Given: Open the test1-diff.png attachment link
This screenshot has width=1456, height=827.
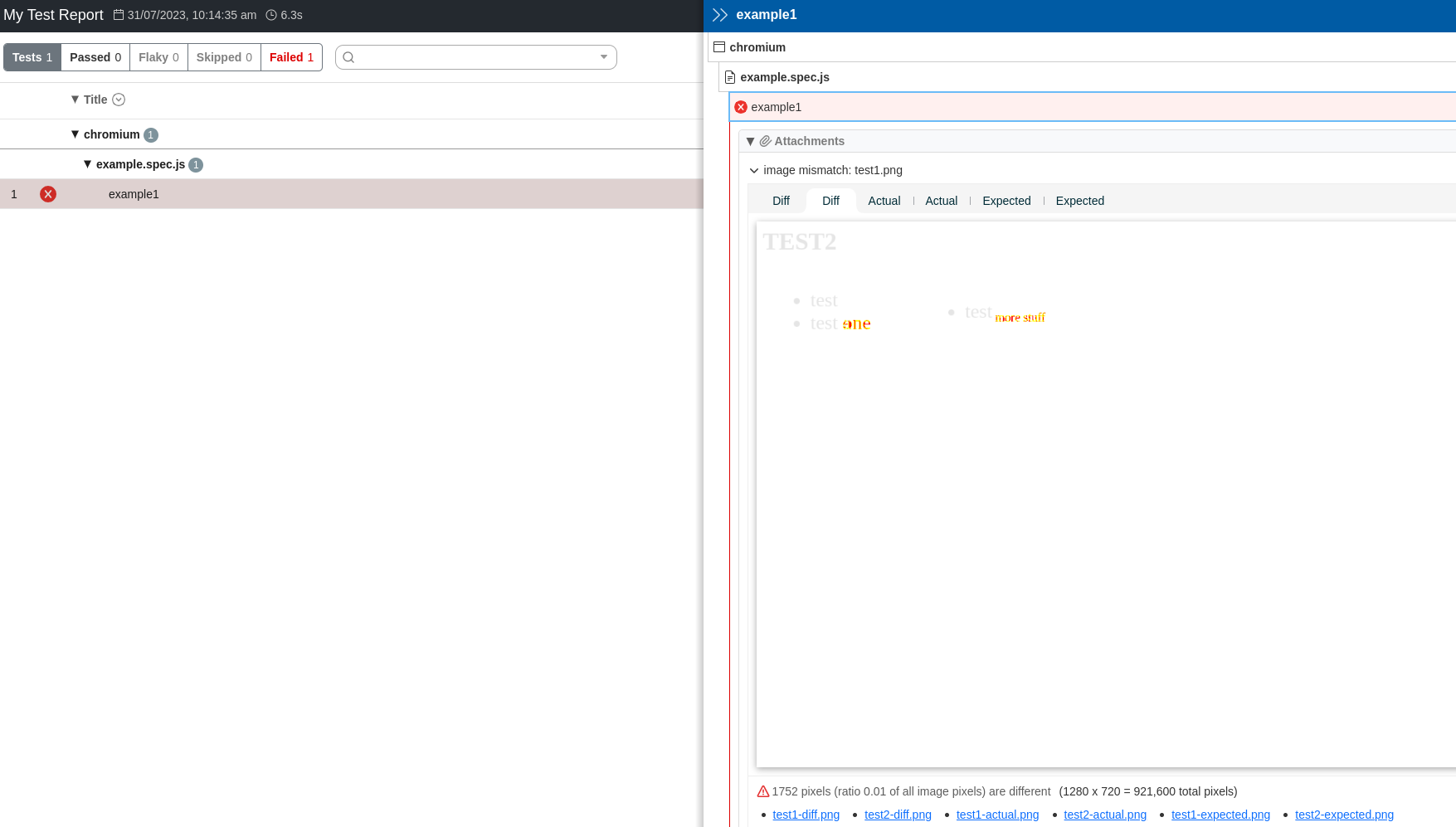Looking at the screenshot, I should (x=806, y=815).
